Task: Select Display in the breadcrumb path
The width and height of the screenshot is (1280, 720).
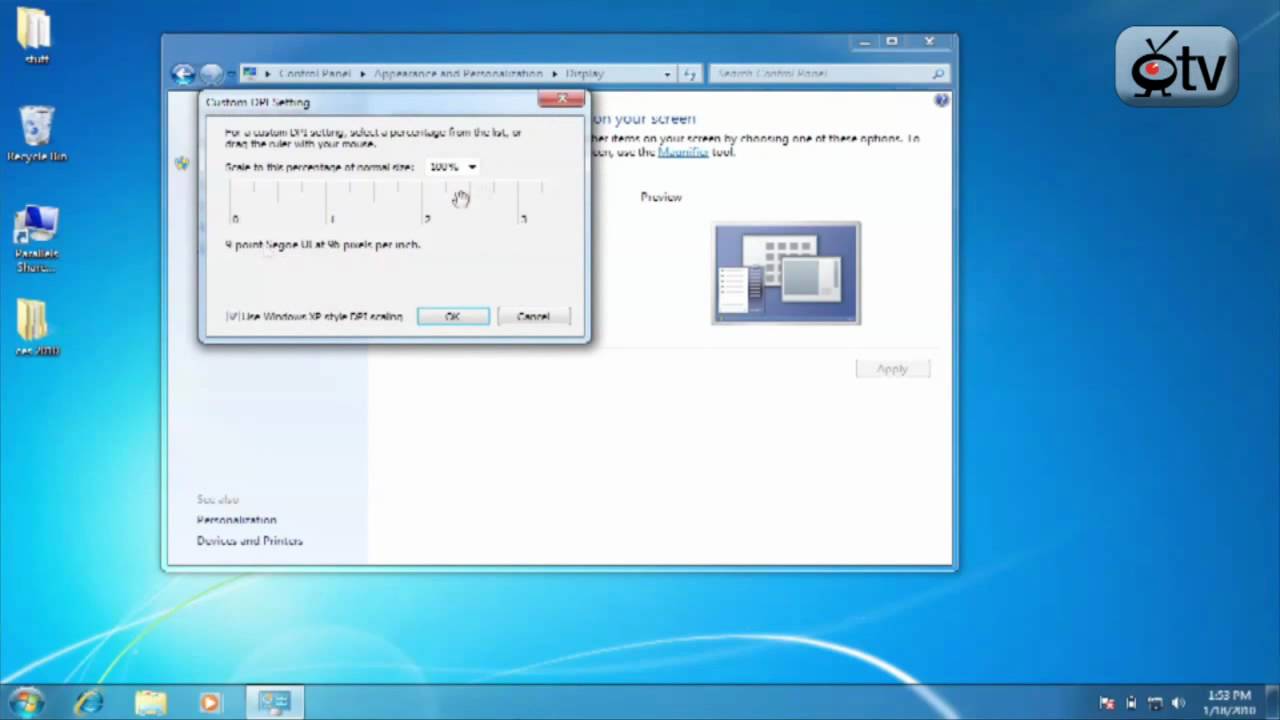Action: tap(586, 73)
